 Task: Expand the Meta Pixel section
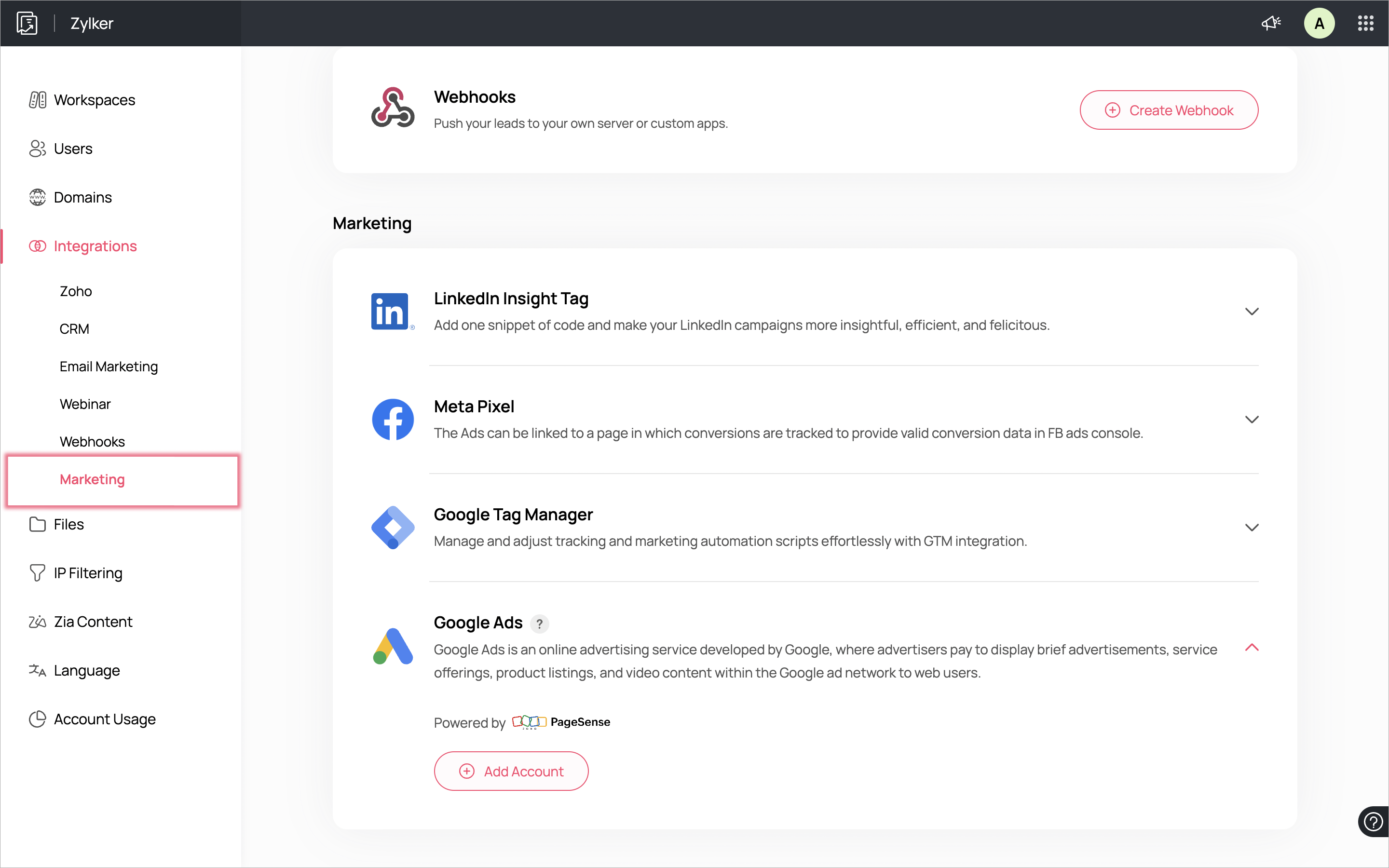pyautogui.click(x=1251, y=420)
